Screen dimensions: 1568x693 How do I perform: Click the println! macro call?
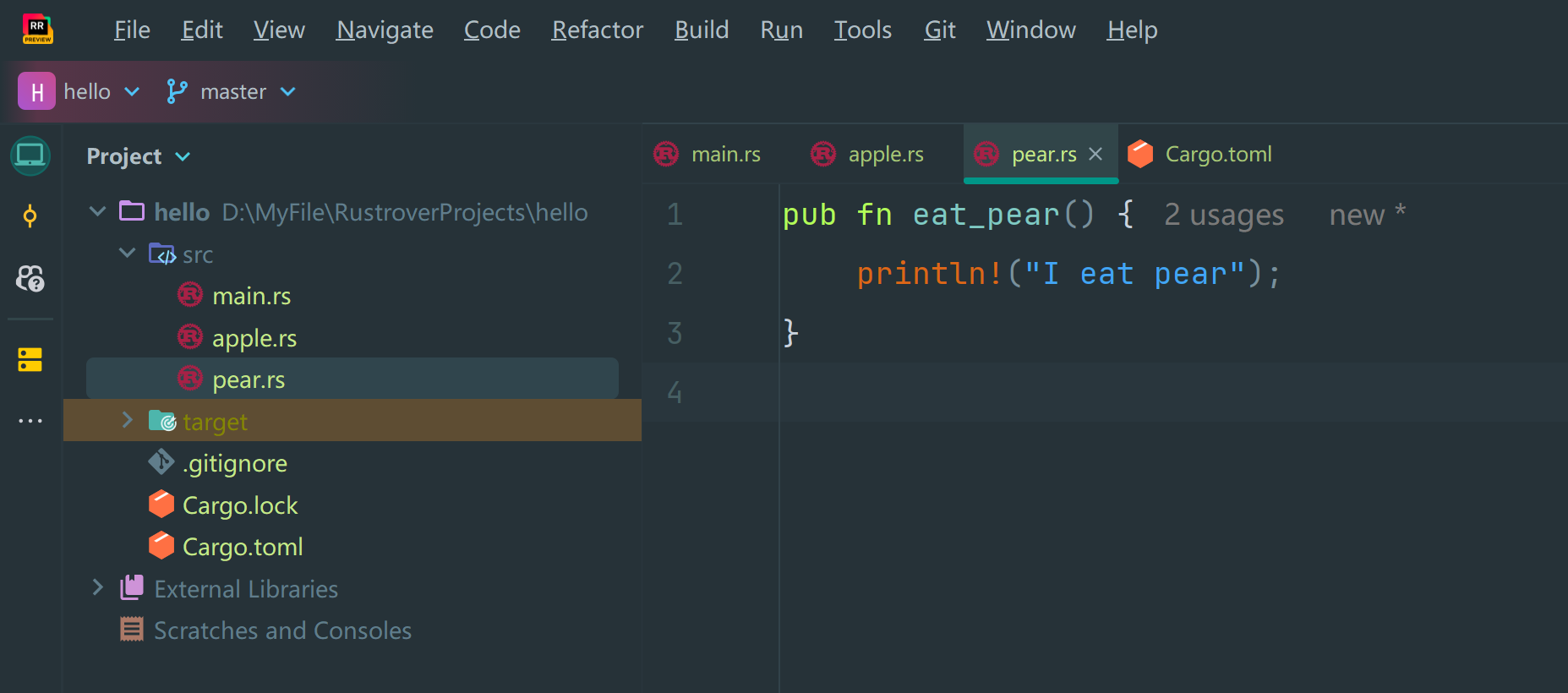click(930, 274)
